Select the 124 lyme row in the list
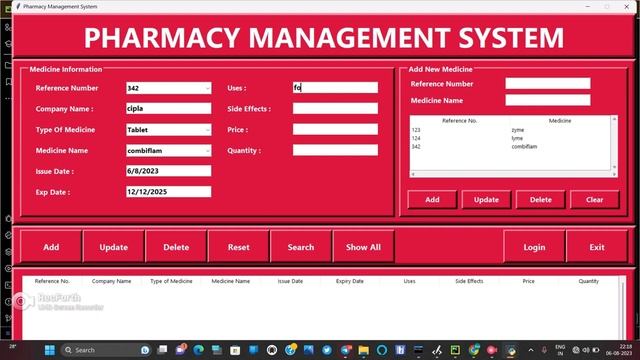Screen dimensions: 640x360 coord(510,138)
